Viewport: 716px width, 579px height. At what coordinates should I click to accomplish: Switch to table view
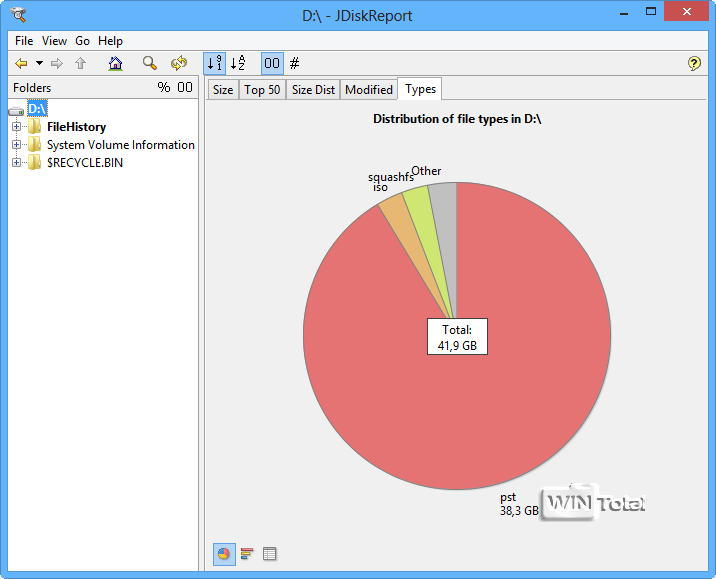click(x=269, y=554)
